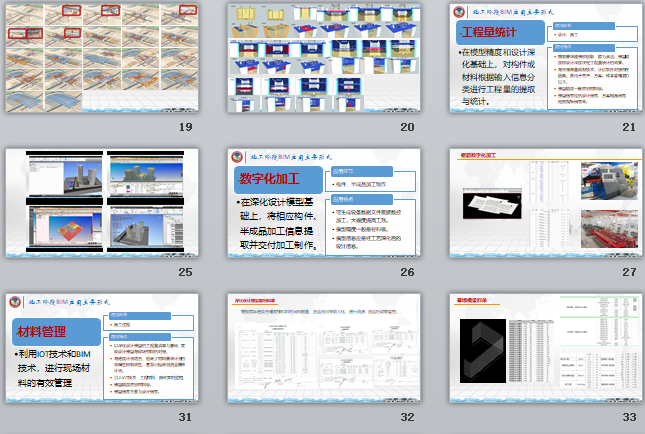Click the round logo on slide 26
The height and width of the screenshot is (434, 645).
(238, 158)
